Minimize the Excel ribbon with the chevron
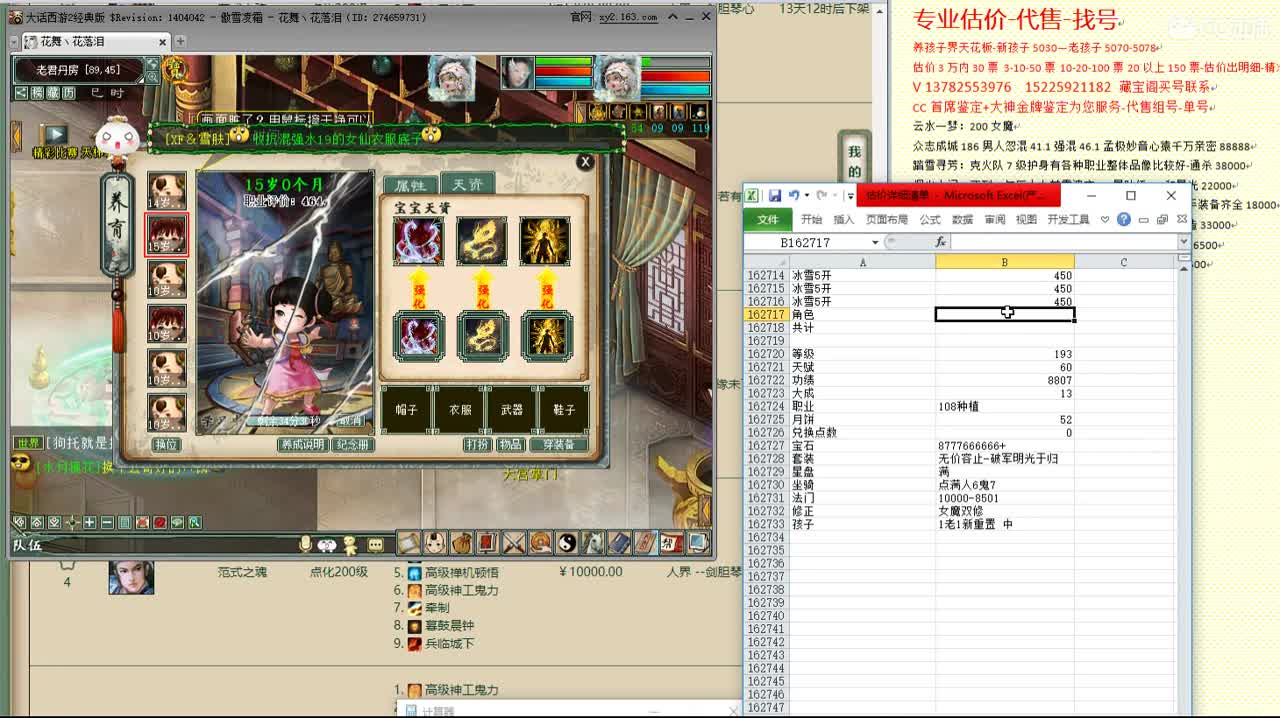This screenshot has width=1280, height=718. (1105, 219)
